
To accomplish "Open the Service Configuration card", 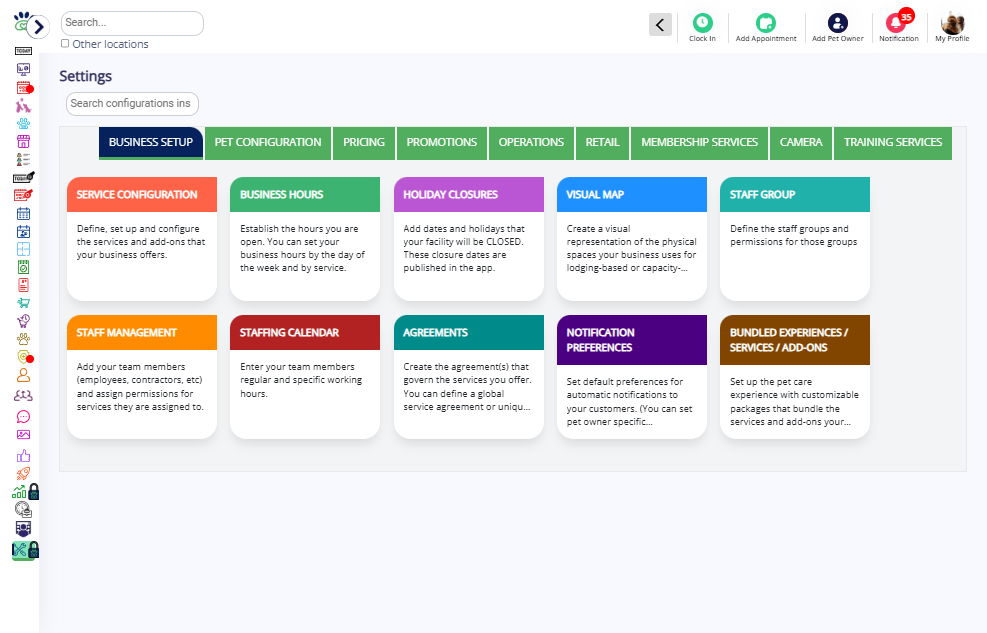I will pos(142,238).
